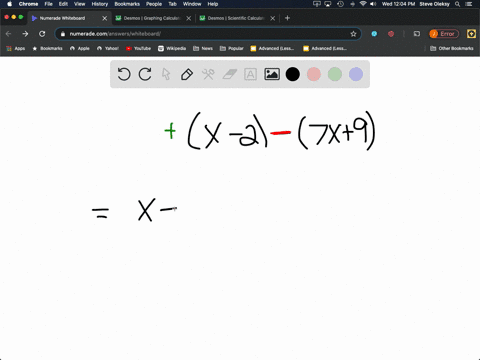The image size is (480, 360).
Task: Open Time Machine icon in menu bar
Action: click(x=340, y=4)
